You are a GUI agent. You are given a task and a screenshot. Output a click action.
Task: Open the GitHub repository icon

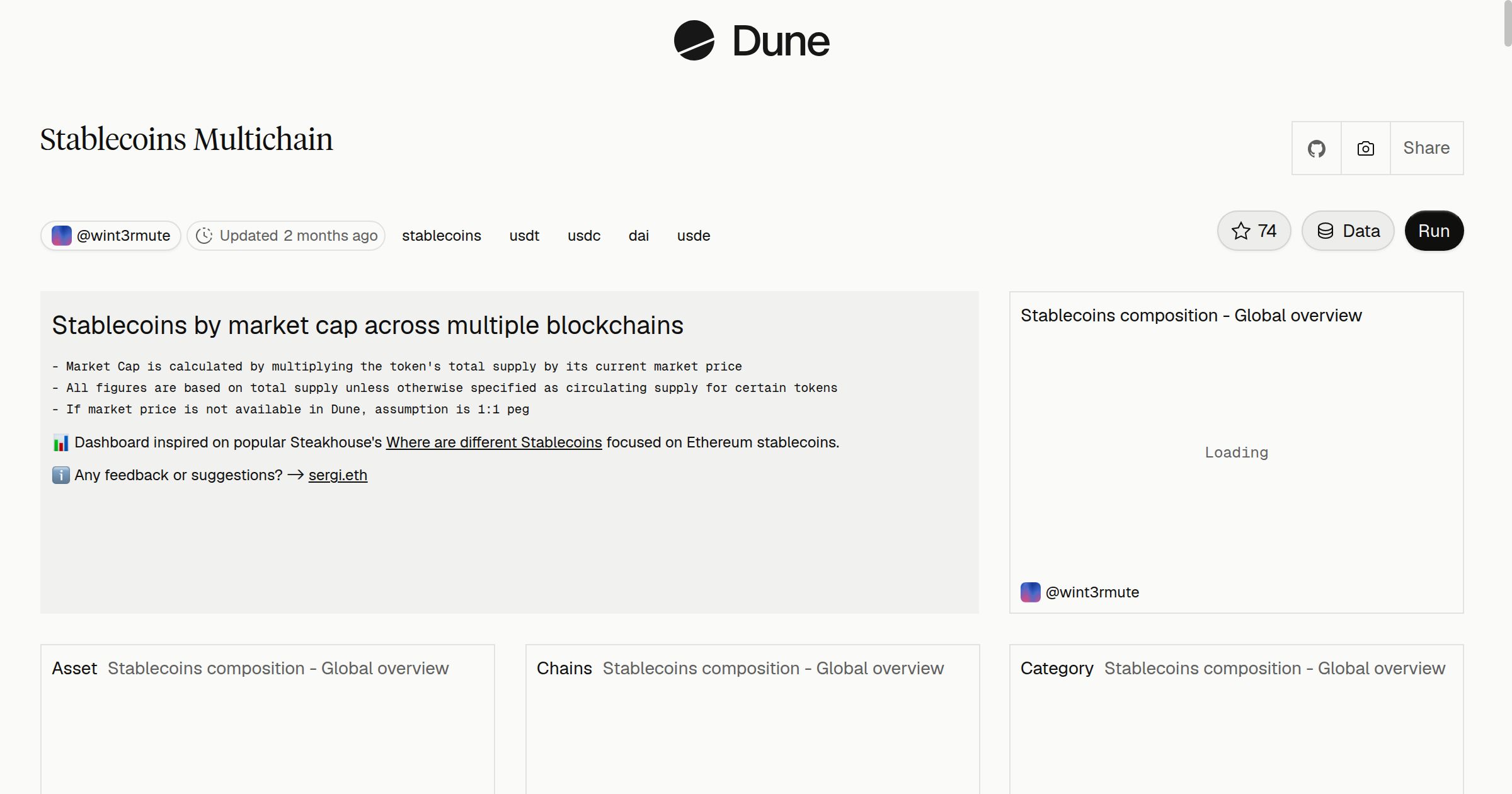[1316, 148]
